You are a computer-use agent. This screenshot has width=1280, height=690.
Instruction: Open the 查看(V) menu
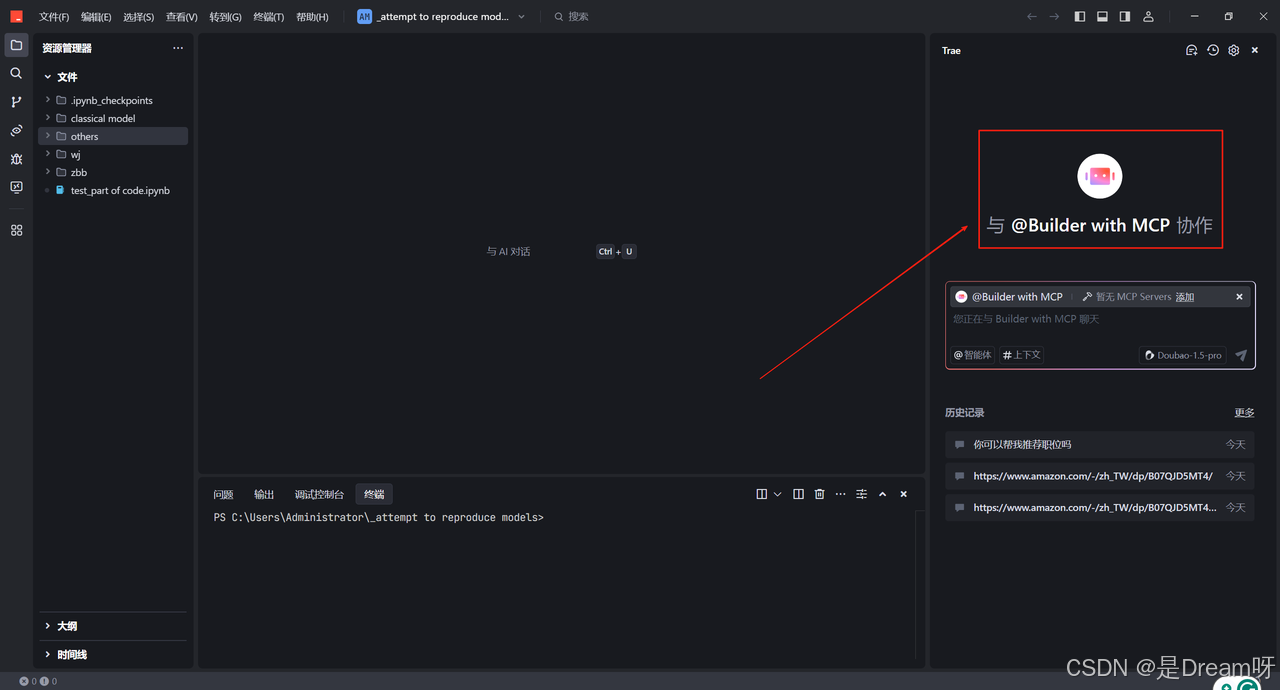182,17
